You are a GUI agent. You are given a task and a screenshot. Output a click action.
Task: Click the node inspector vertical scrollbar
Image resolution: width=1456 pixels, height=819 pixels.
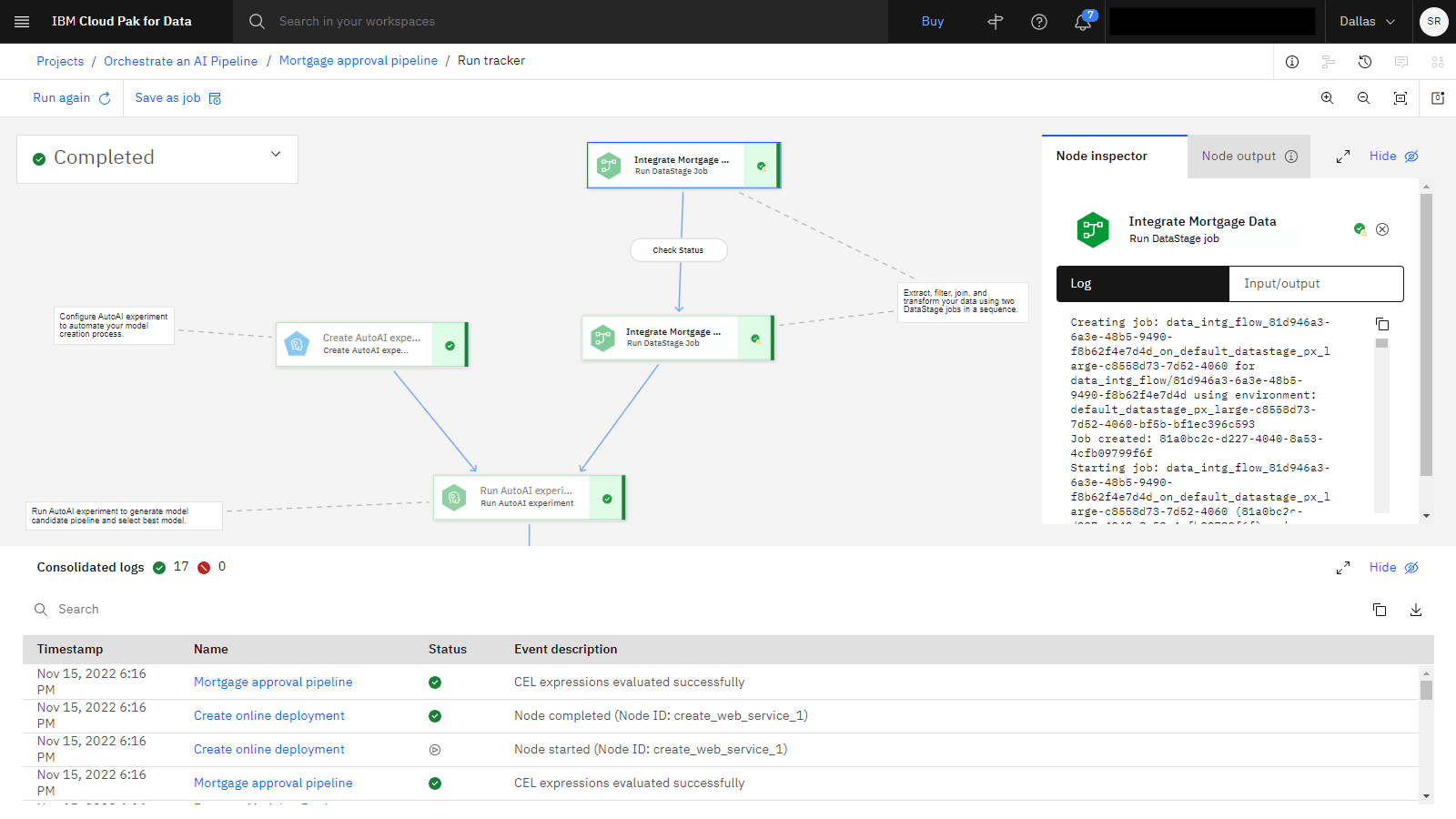[x=1426, y=335]
